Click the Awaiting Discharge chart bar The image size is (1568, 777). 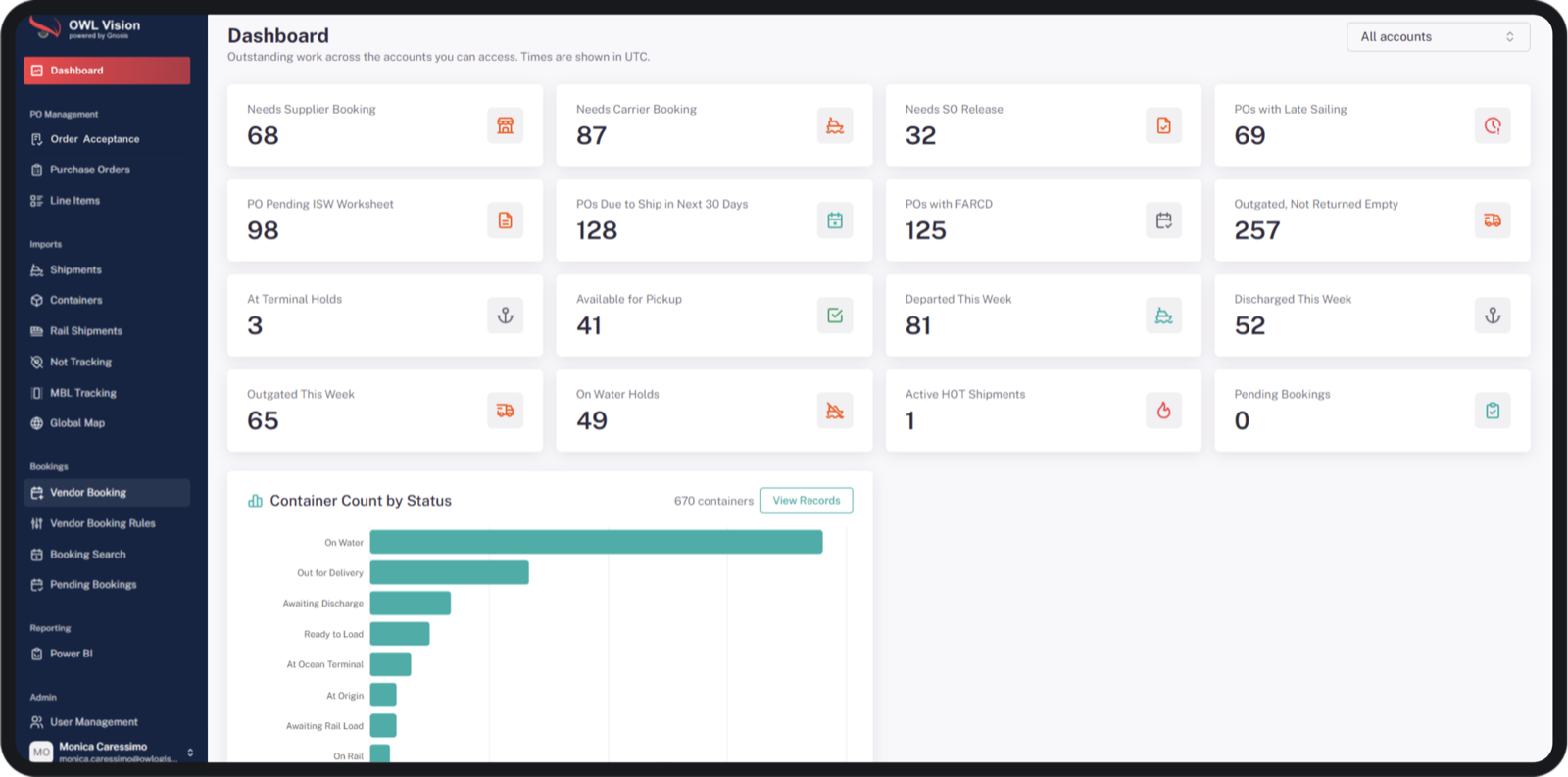click(411, 604)
